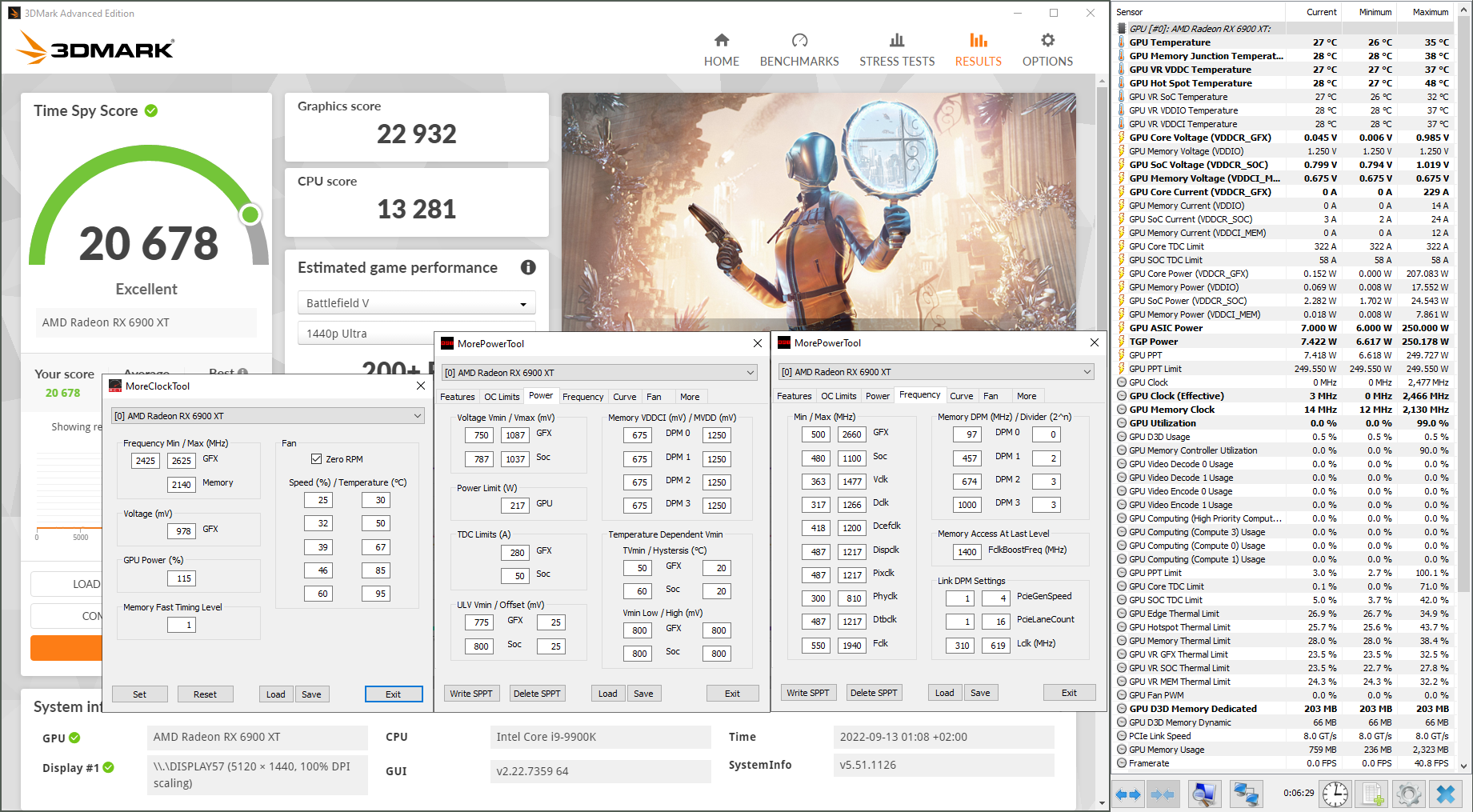Click the GFX Voltage field showing 978

click(x=182, y=531)
